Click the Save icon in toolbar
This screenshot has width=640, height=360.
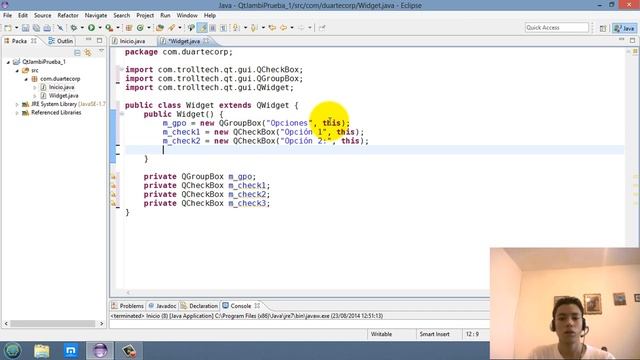click(x=25, y=28)
